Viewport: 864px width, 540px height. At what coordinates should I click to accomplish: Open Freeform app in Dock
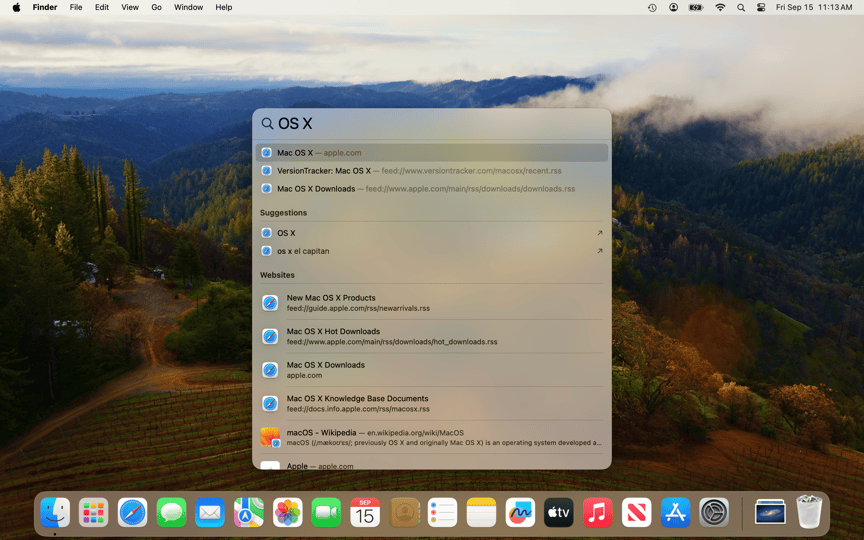(520, 512)
